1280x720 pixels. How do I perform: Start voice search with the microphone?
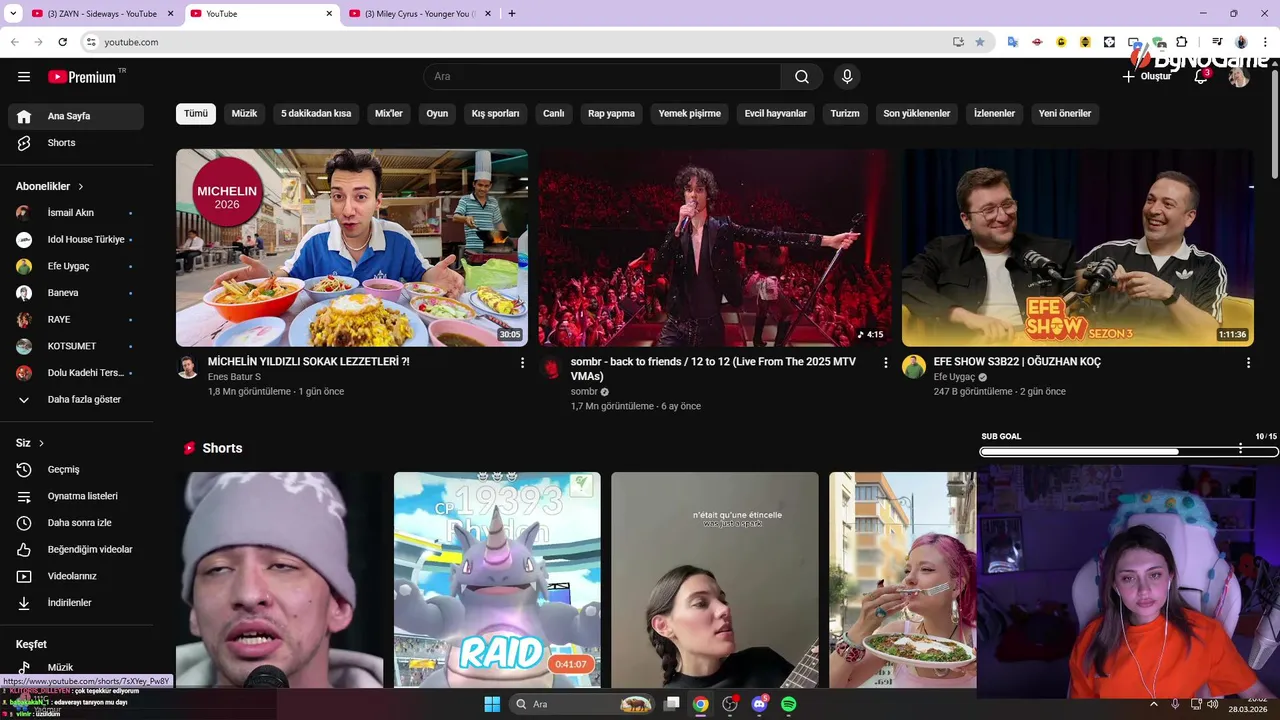click(847, 77)
